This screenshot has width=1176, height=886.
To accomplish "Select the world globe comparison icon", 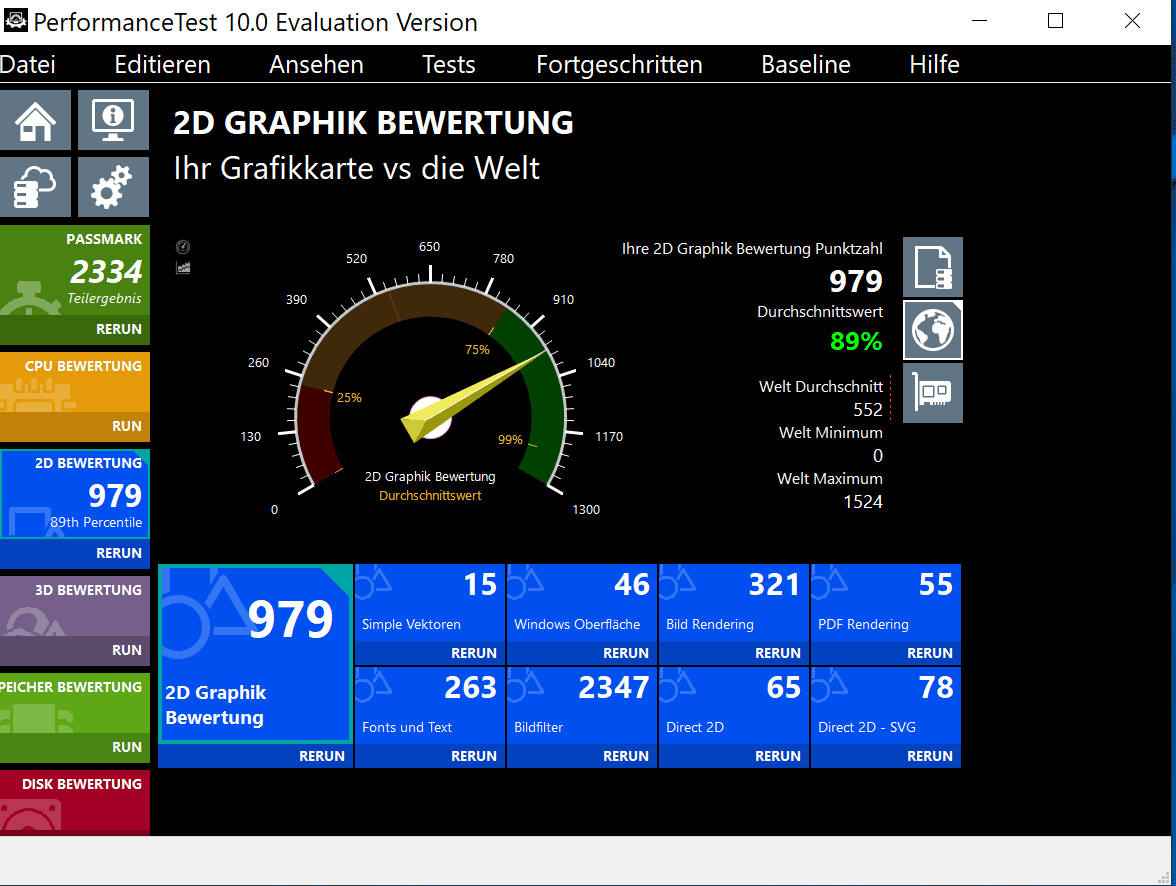I will (933, 330).
